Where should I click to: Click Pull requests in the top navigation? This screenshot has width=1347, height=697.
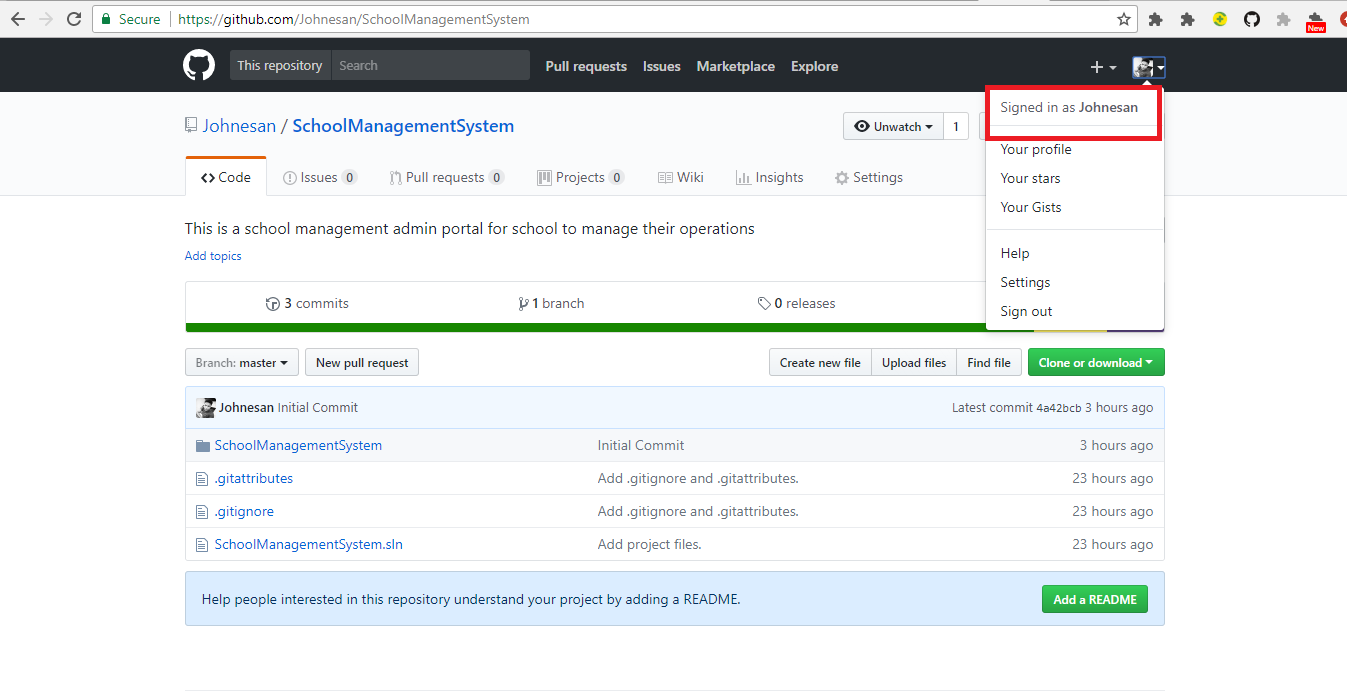point(586,66)
